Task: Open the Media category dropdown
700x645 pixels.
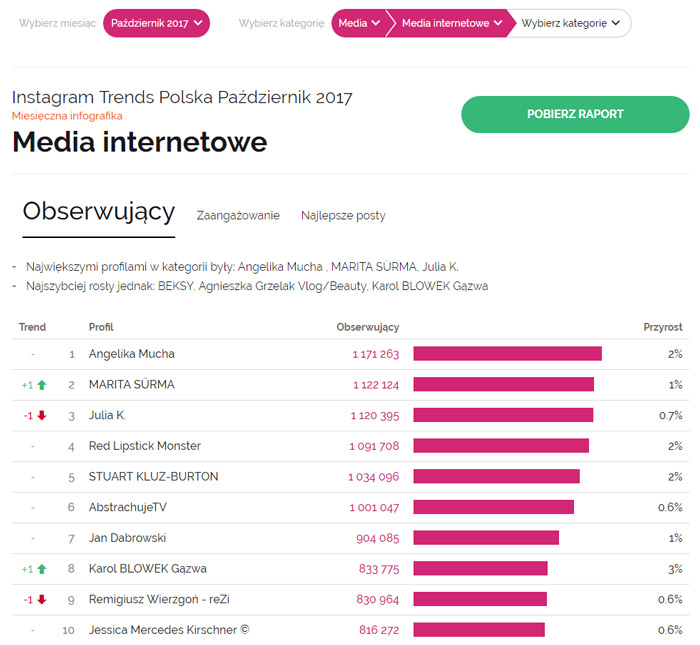Action: pos(359,23)
